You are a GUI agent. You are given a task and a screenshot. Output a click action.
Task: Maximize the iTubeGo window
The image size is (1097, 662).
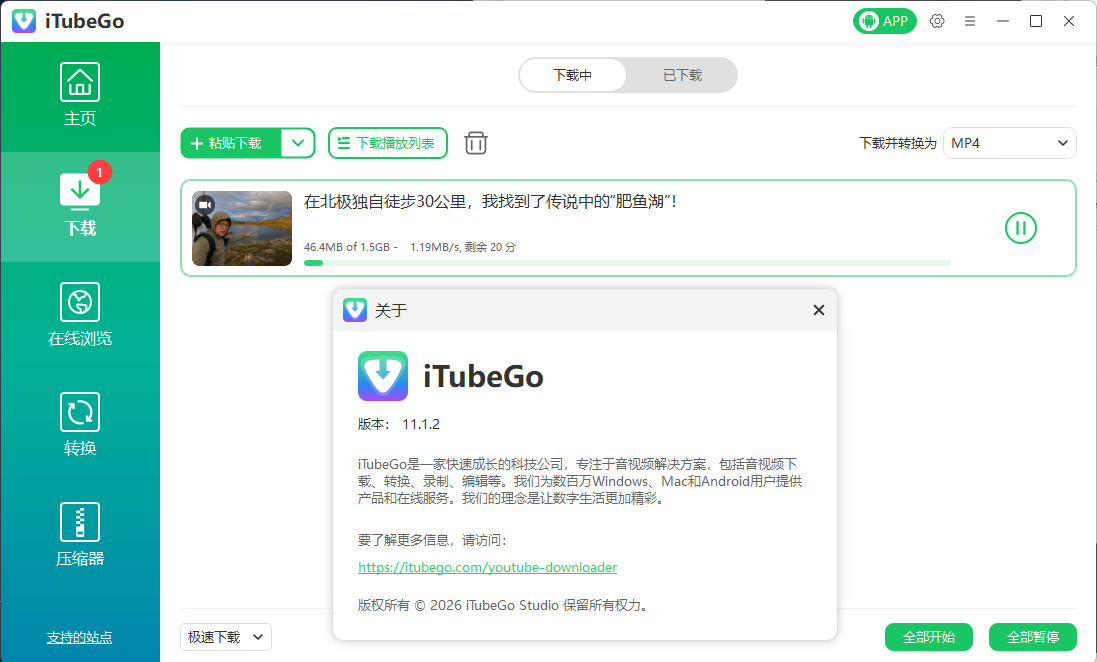point(1036,21)
